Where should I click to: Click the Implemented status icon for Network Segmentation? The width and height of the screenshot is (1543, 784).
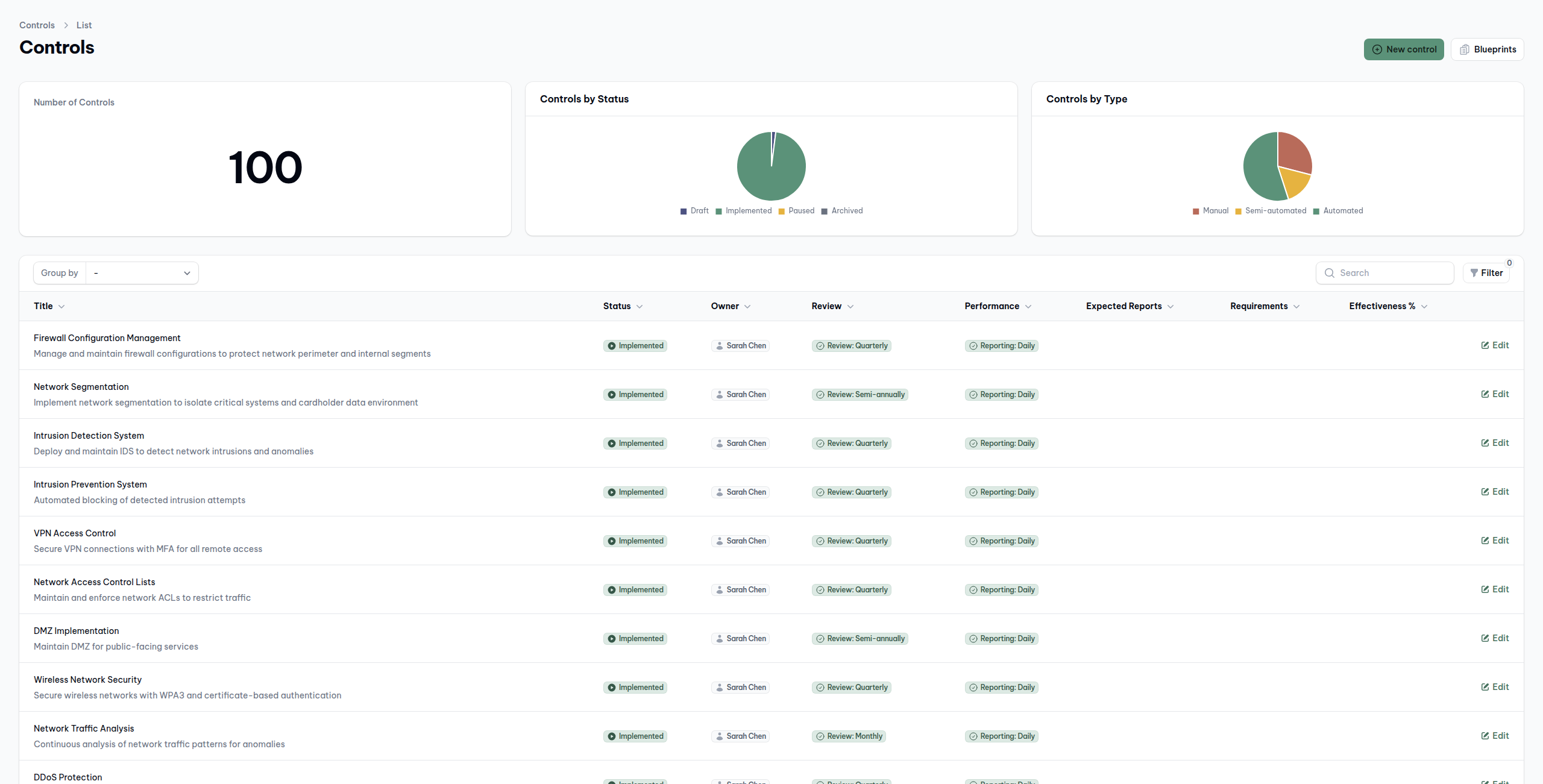[612, 395]
